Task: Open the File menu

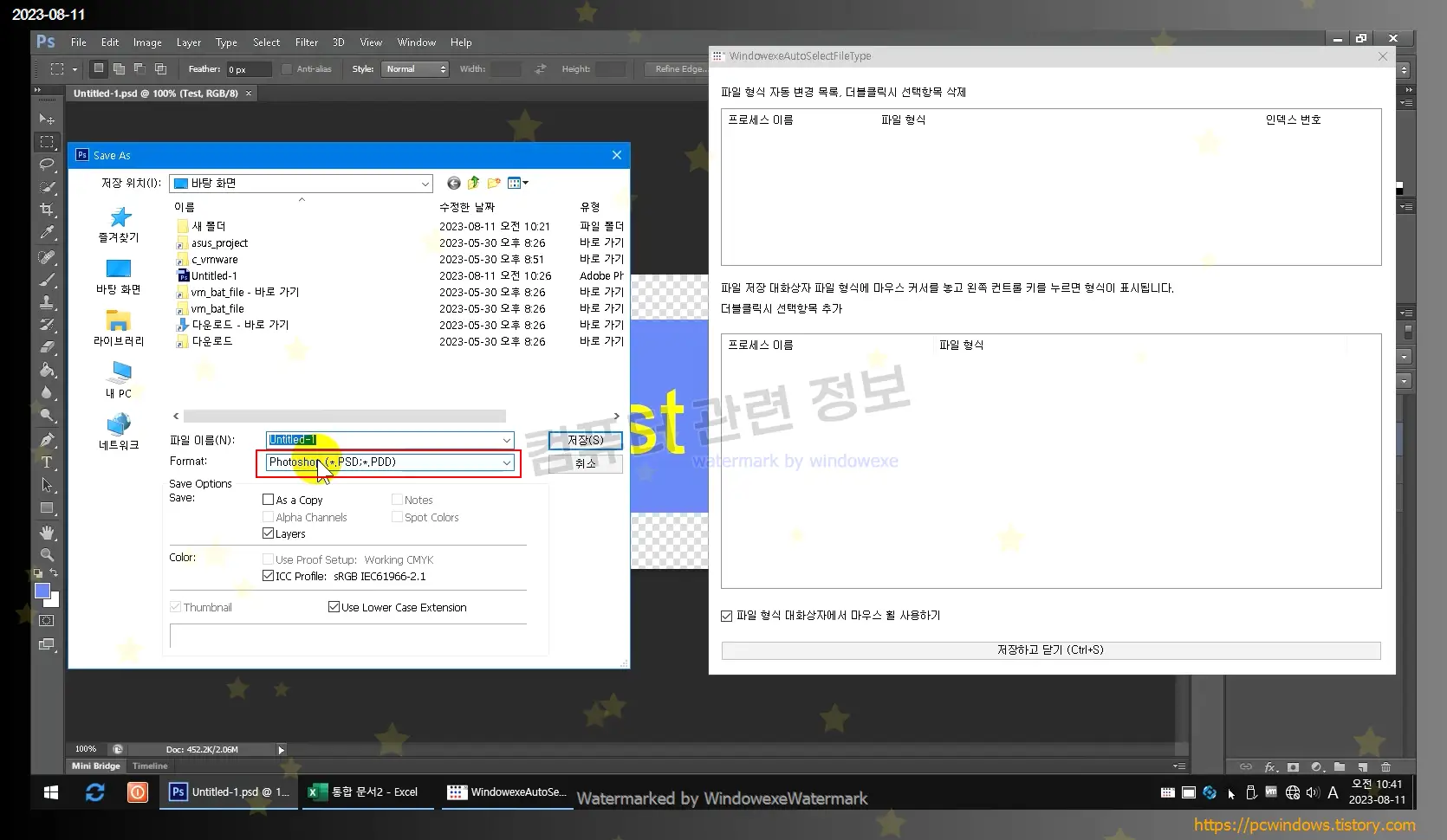Action: (x=78, y=42)
